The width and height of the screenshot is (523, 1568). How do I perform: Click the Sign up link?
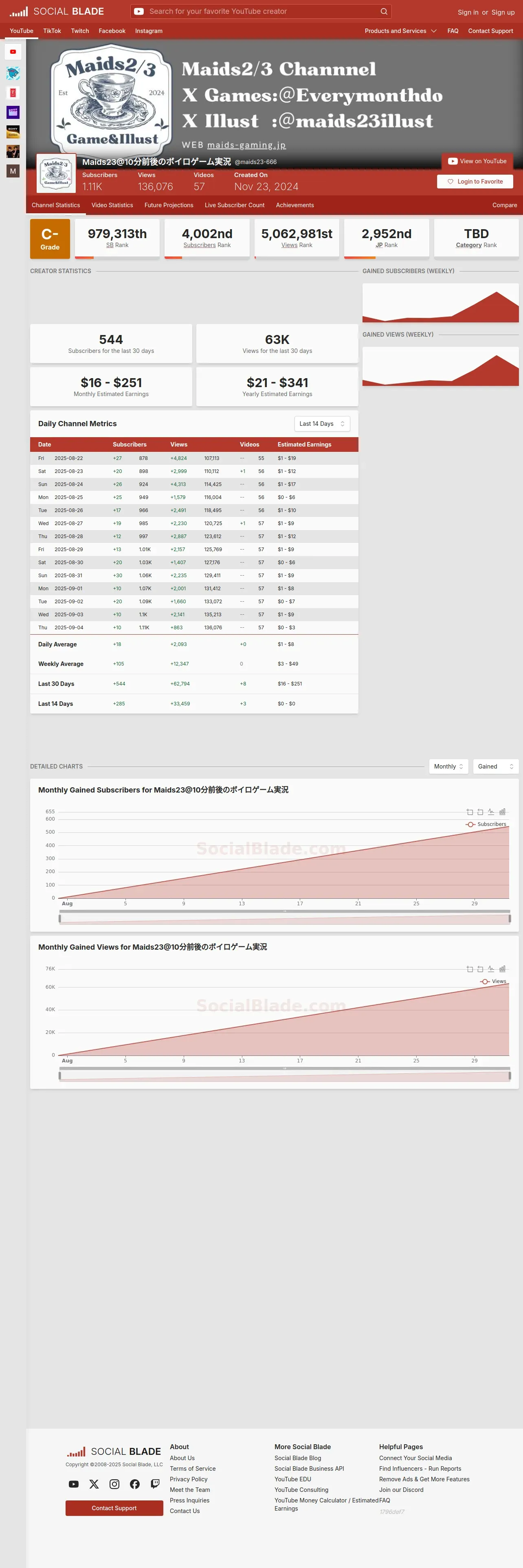[x=503, y=12]
